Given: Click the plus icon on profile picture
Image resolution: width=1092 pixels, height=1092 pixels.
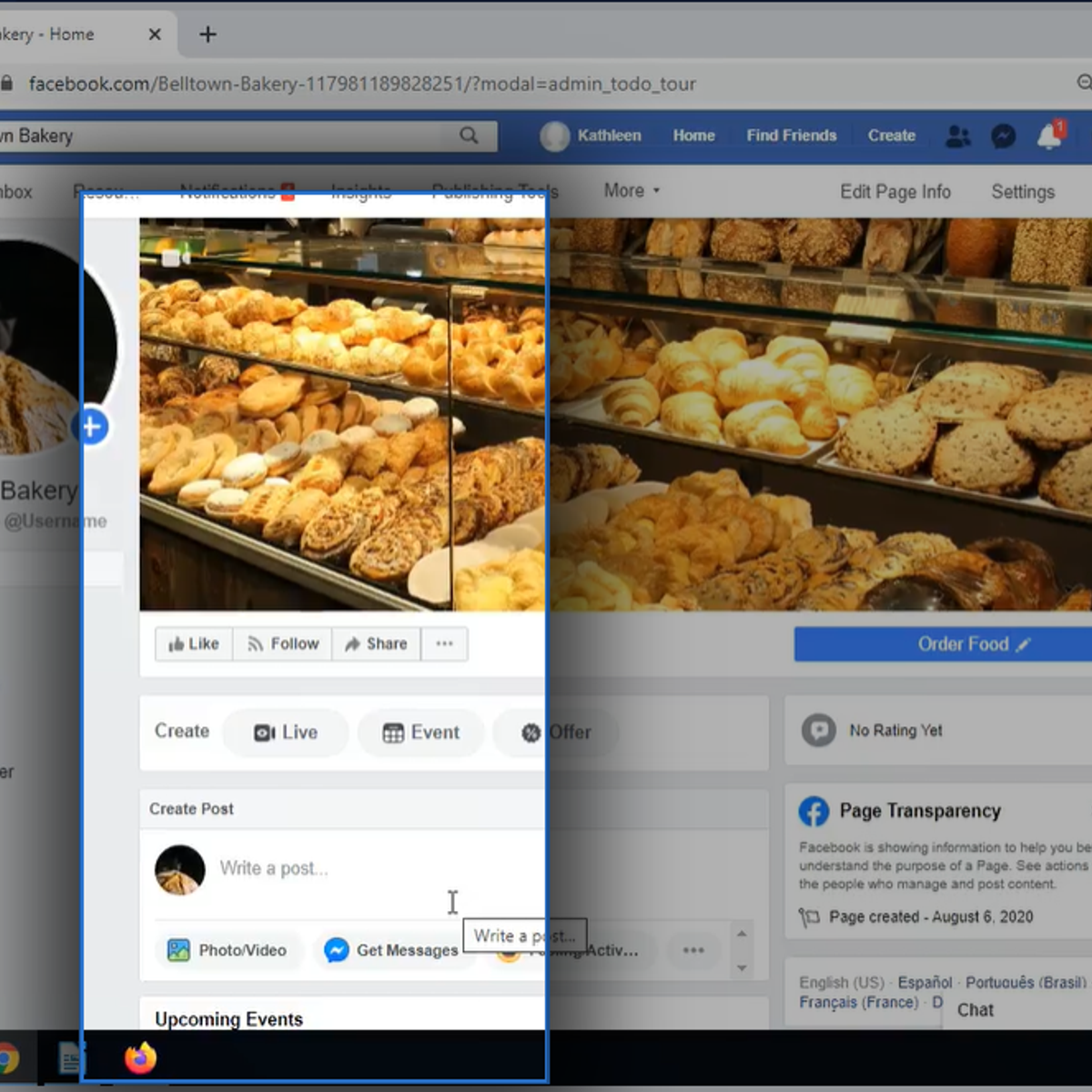Looking at the screenshot, I should tap(91, 426).
